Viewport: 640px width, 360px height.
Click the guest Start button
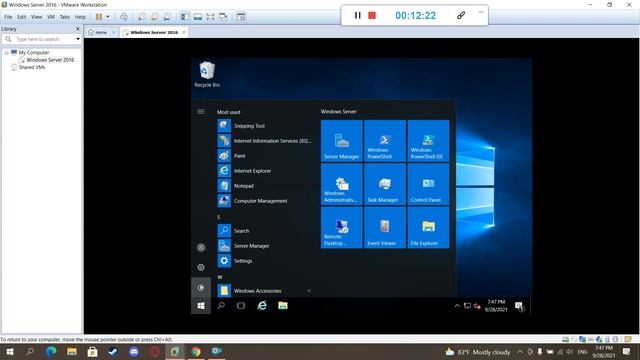(x=201, y=306)
